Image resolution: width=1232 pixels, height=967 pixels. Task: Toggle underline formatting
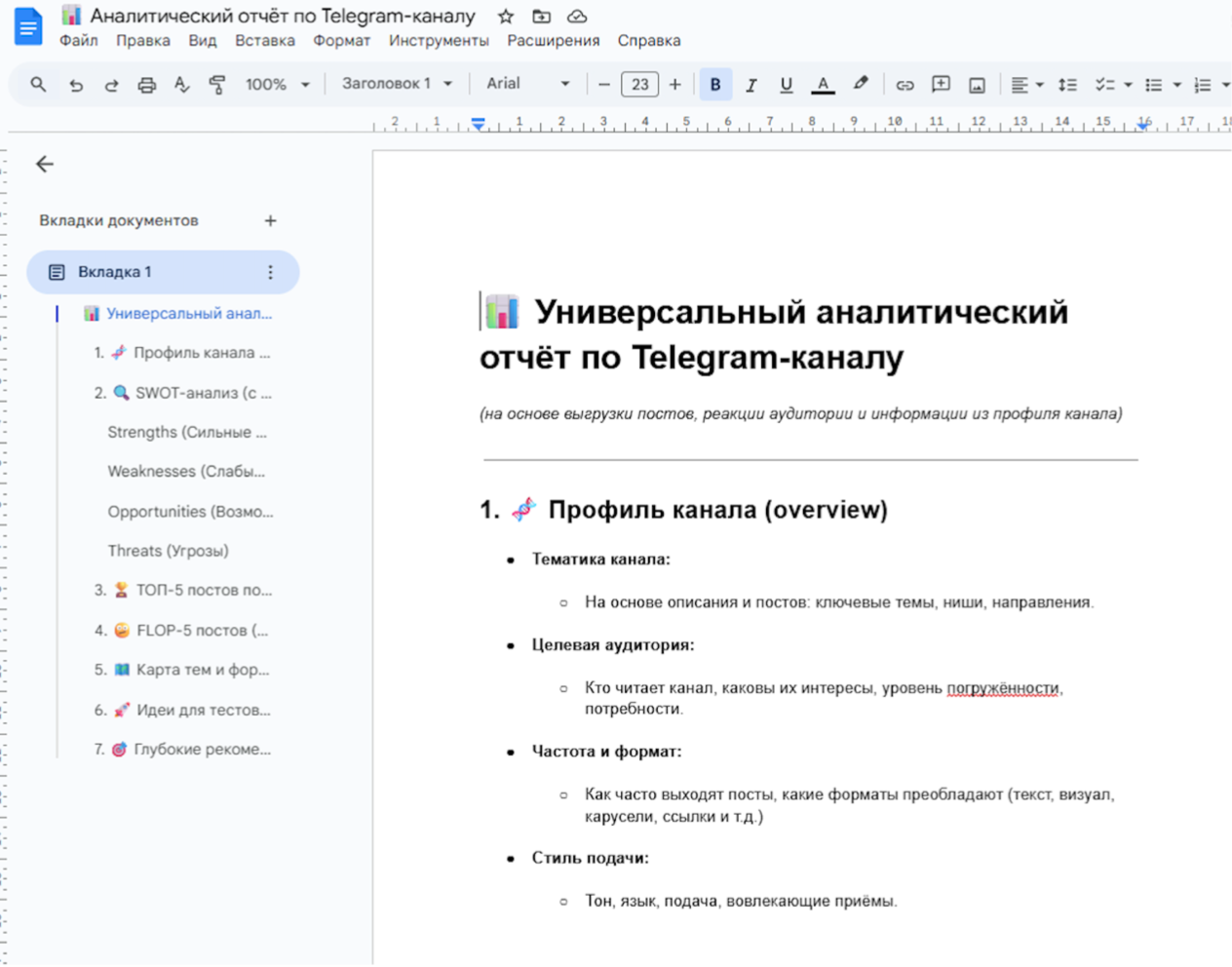coord(786,85)
